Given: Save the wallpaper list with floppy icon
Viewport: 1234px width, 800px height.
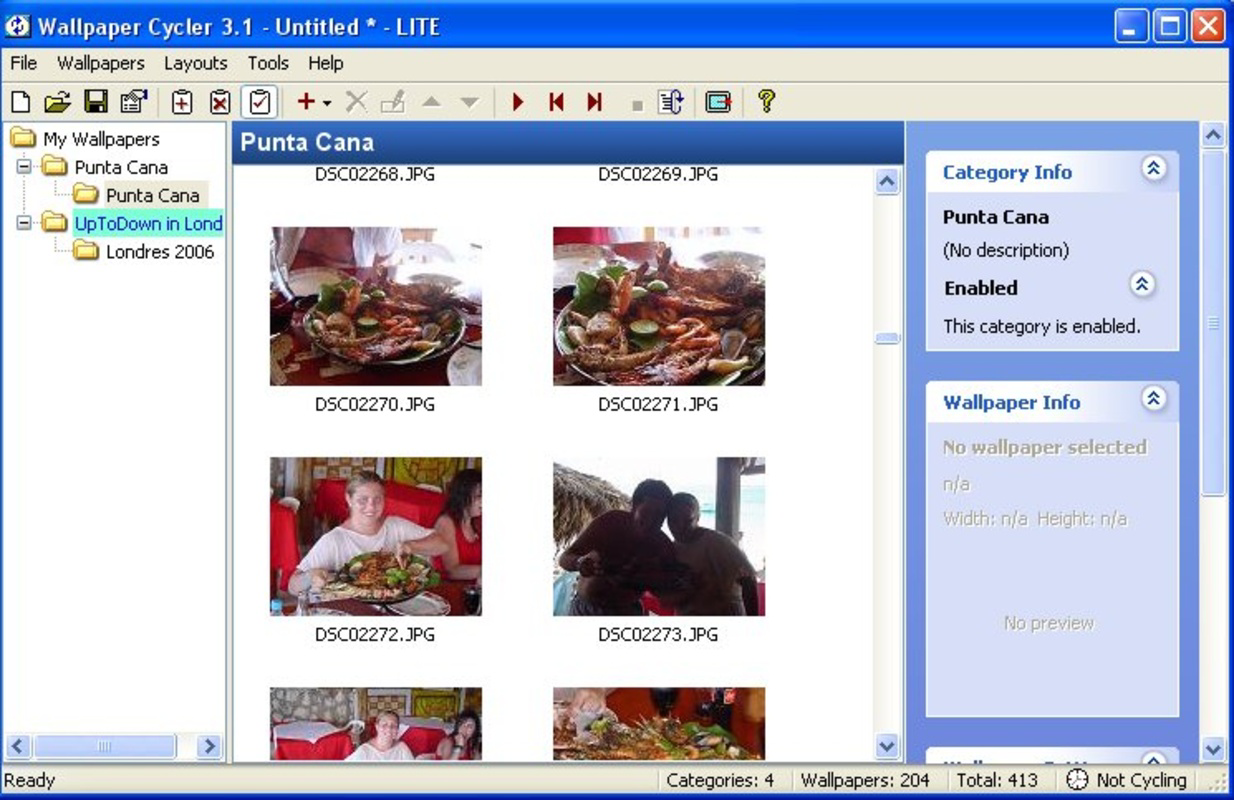Looking at the screenshot, I should pyautogui.click(x=96, y=101).
